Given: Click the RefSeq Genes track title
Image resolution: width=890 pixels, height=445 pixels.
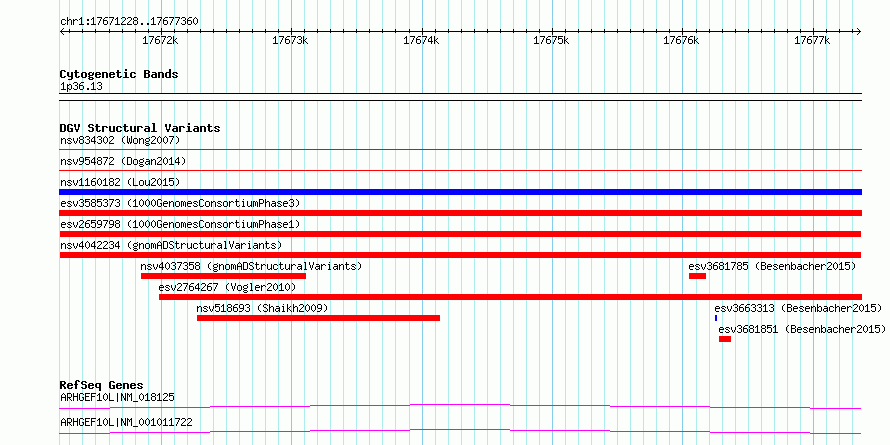Looking at the screenshot, I should (x=102, y=385).
